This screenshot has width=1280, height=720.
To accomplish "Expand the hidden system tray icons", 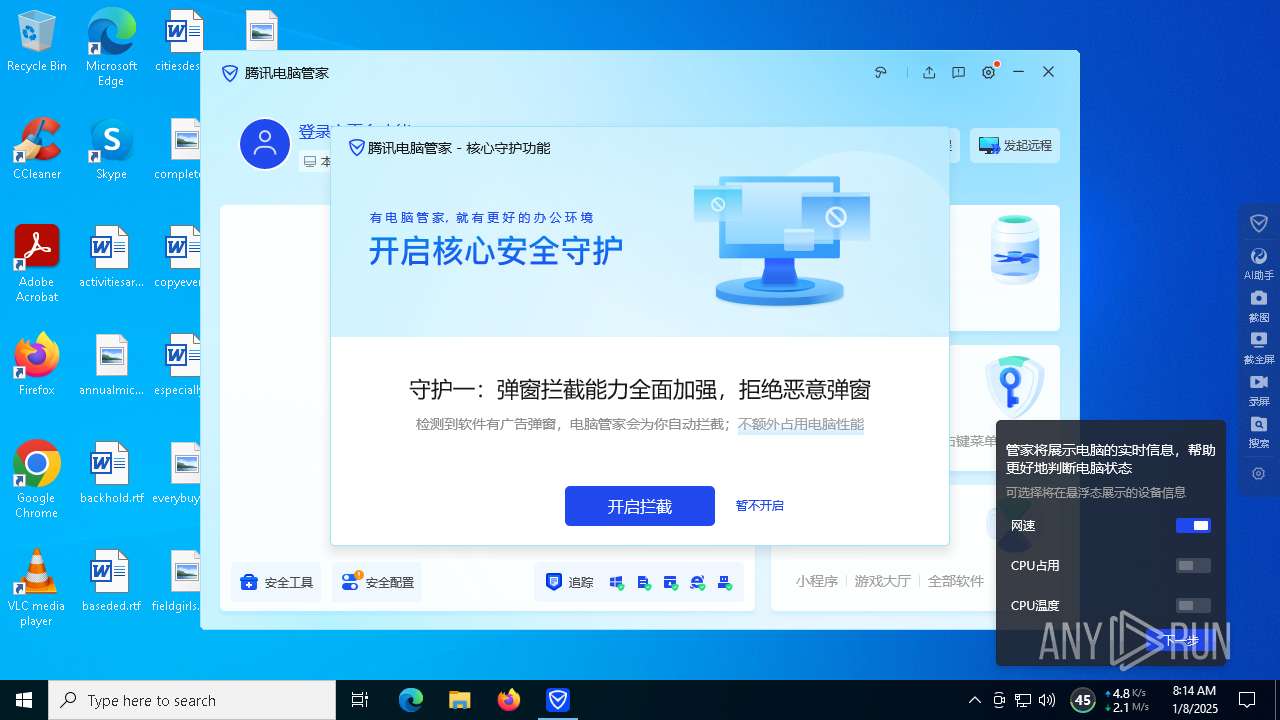I will coord(975,700).
